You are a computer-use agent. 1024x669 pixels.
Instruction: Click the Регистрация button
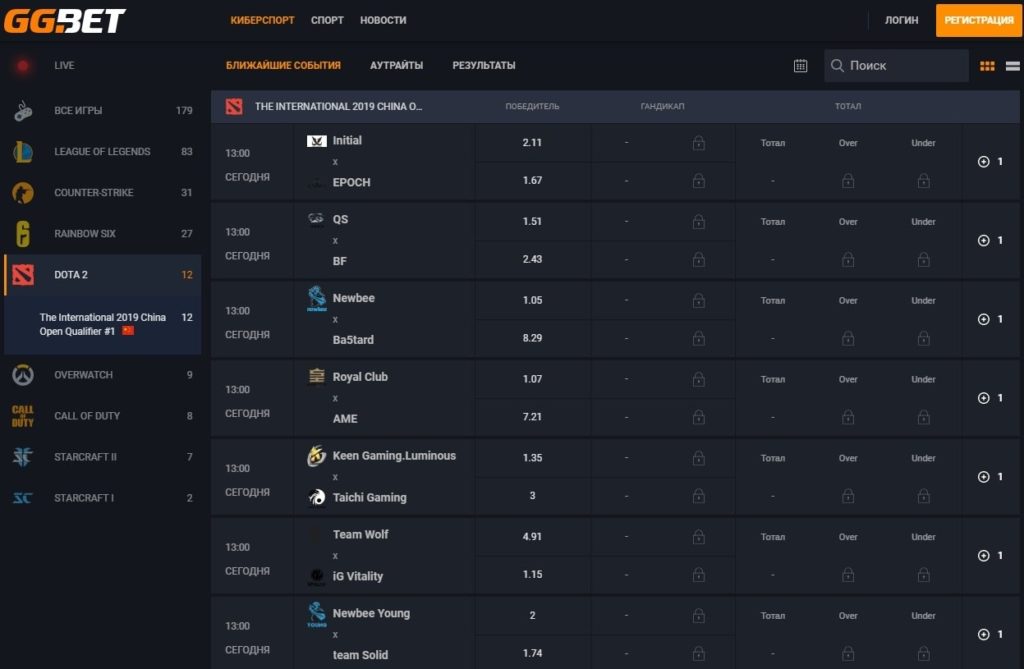coord(978,20)
